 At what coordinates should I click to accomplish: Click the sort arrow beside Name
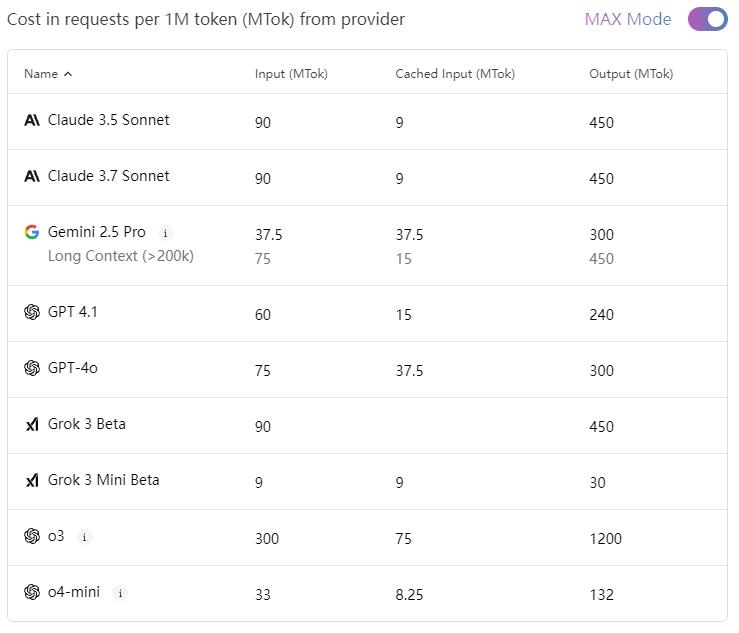pyautogui.click(x=68, y=74)
